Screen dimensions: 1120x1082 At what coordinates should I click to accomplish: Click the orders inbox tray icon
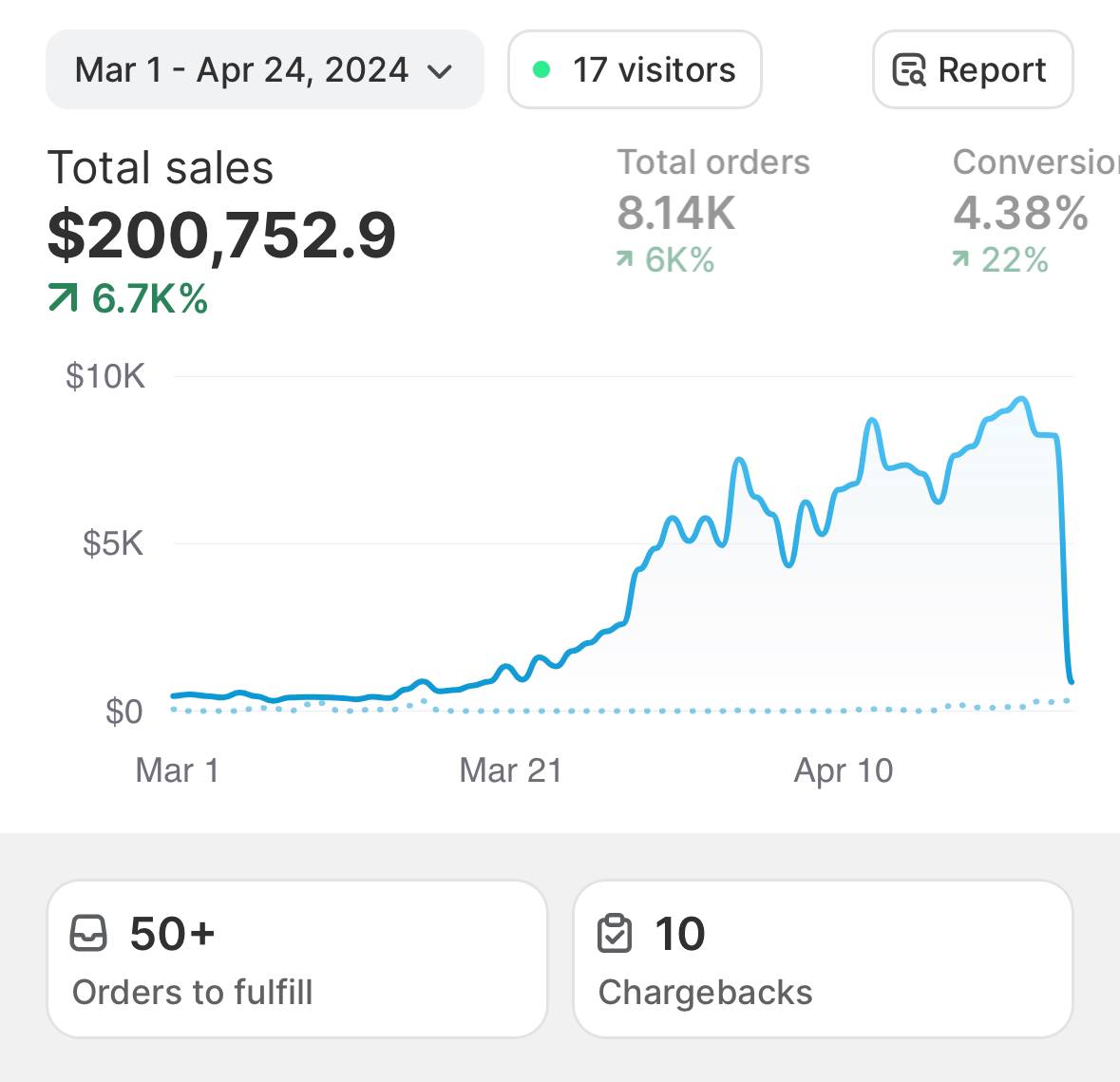coord(89,933)
